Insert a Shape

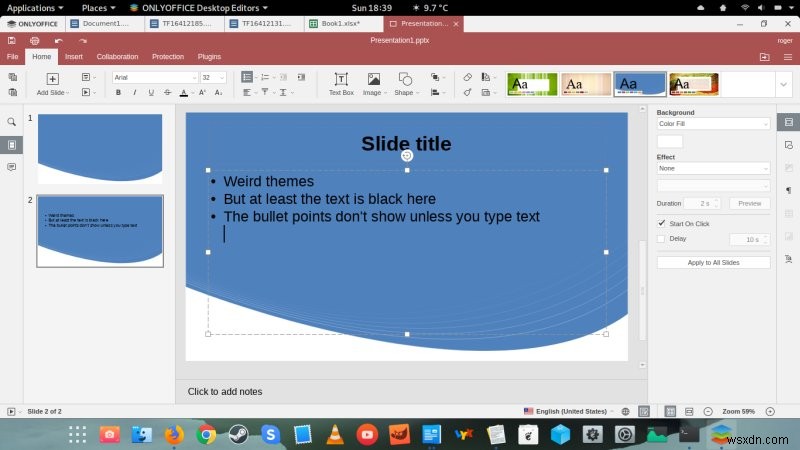[406, 84]
